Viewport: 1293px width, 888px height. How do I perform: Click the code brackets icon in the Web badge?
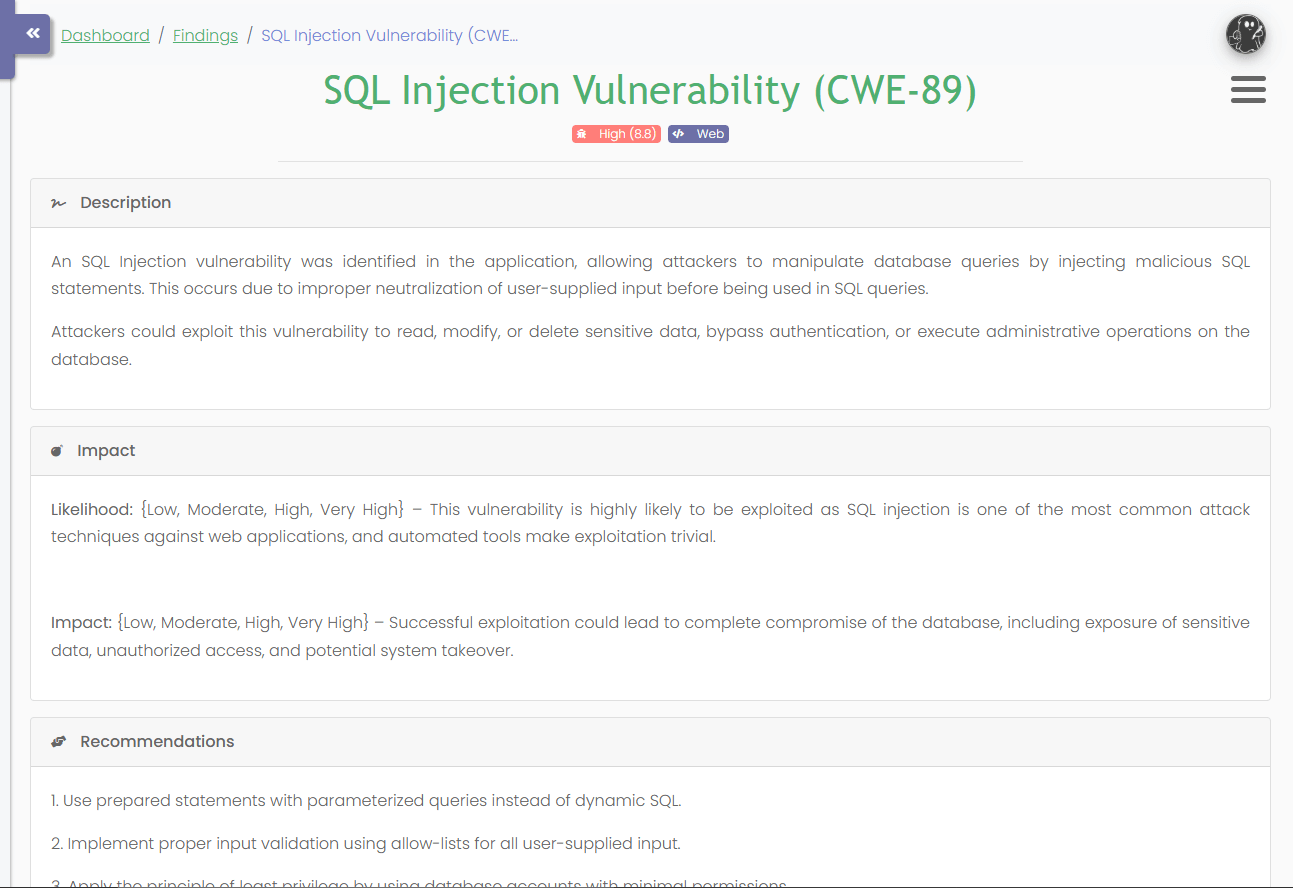click(679, 133)
